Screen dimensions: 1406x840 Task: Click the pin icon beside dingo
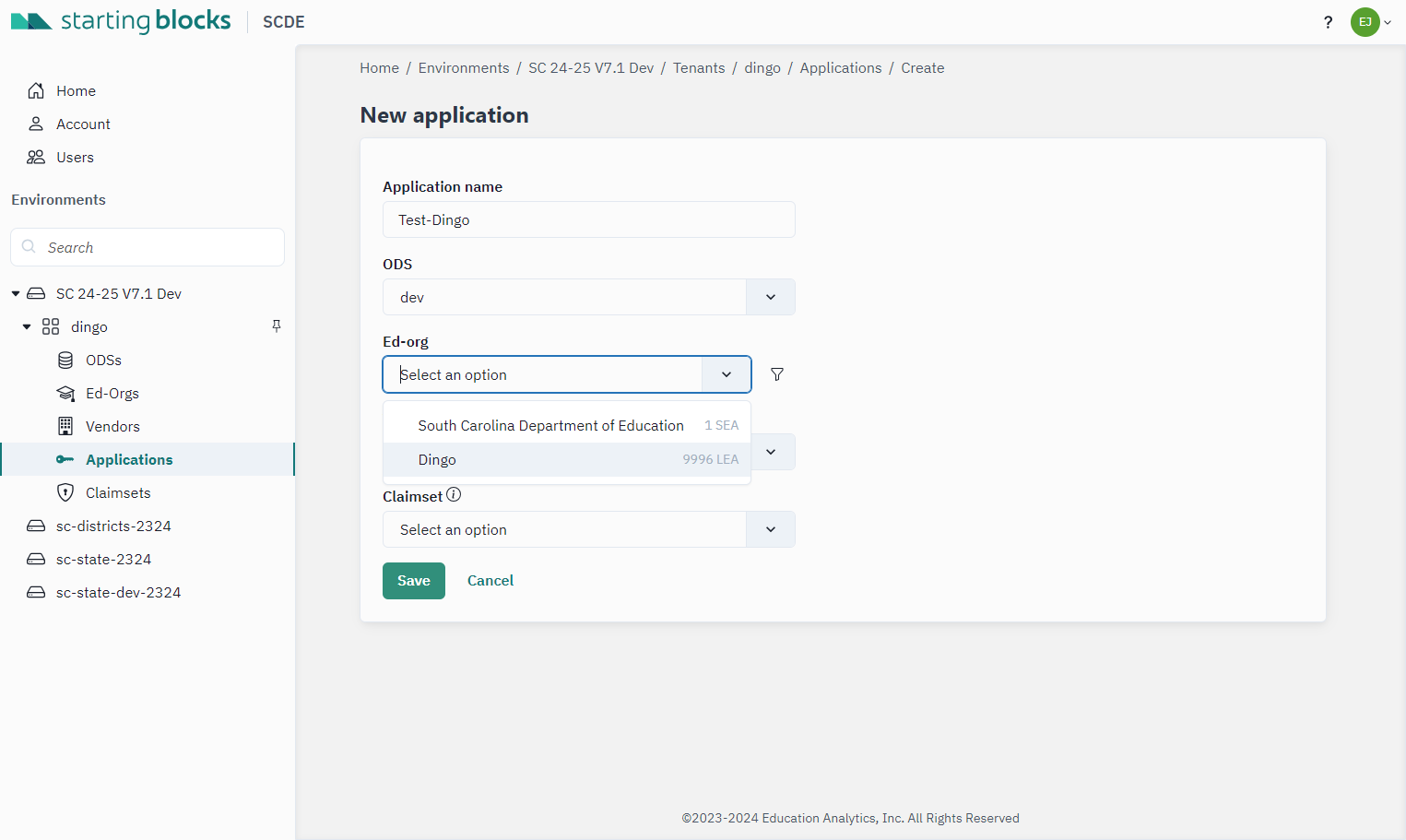click(x=277, y=326)
